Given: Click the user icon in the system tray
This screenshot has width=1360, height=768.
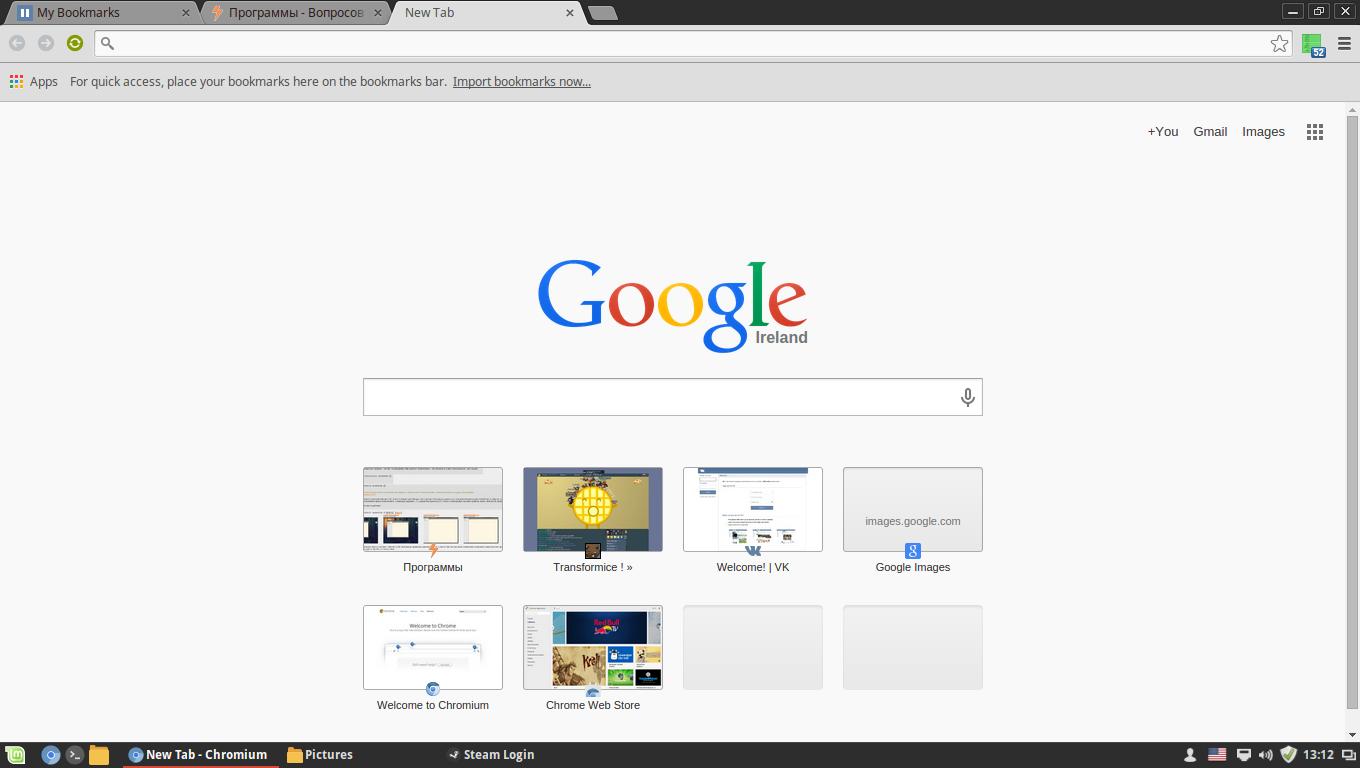Looking at the screenshot, I should tap(1190, 755).
